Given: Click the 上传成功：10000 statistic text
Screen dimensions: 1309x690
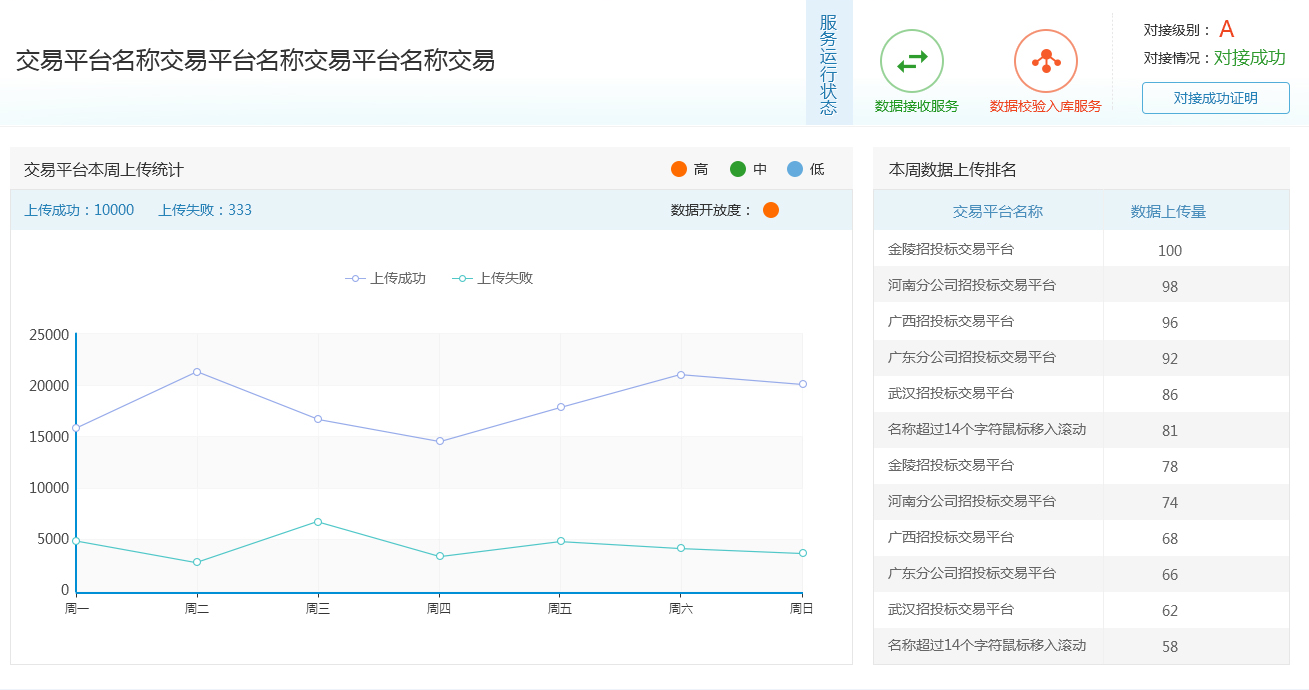Looking at the screenshot, I should pyautogui.click(x=79, y=210).
